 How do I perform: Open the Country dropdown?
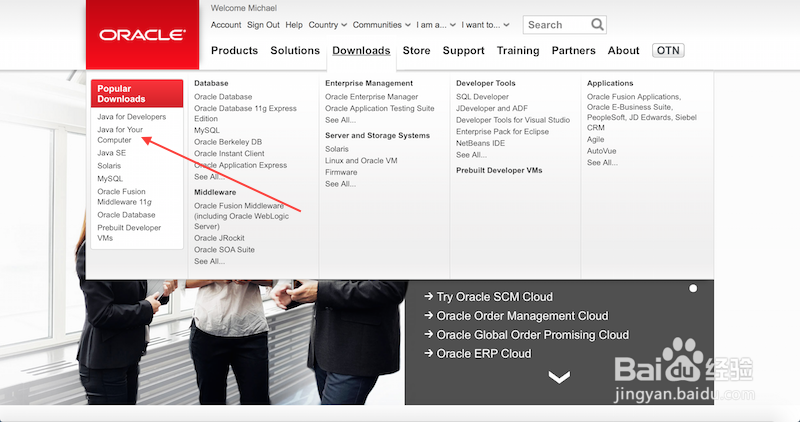(328, 24)
